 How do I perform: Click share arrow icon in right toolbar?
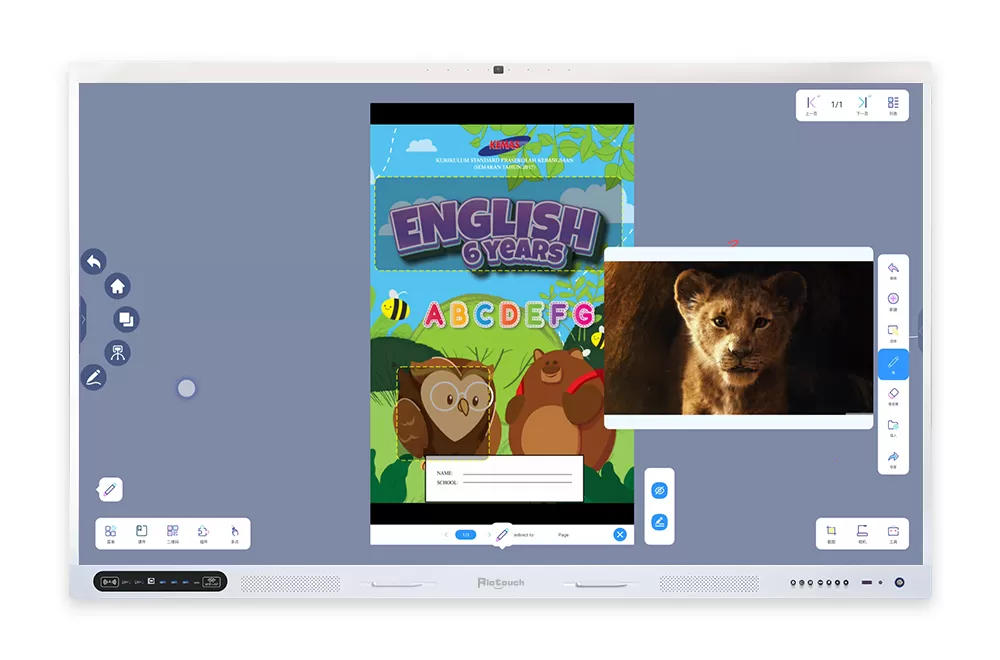click(x=893, y=459)
